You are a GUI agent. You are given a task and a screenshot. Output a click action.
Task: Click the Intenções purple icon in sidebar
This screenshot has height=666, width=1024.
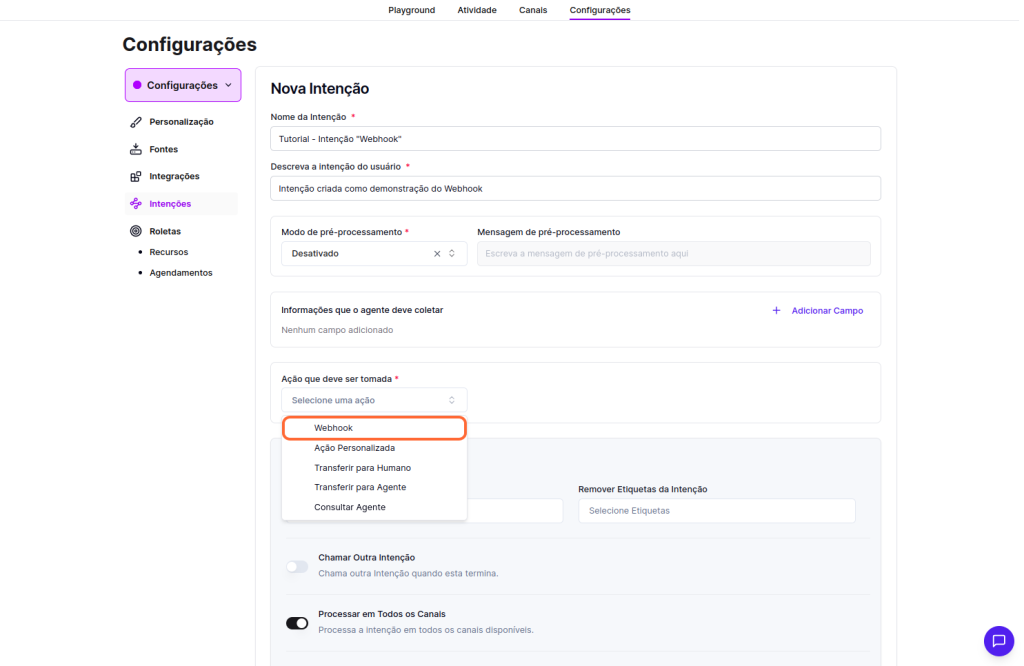pyautogui.click(x=136, y=204)
